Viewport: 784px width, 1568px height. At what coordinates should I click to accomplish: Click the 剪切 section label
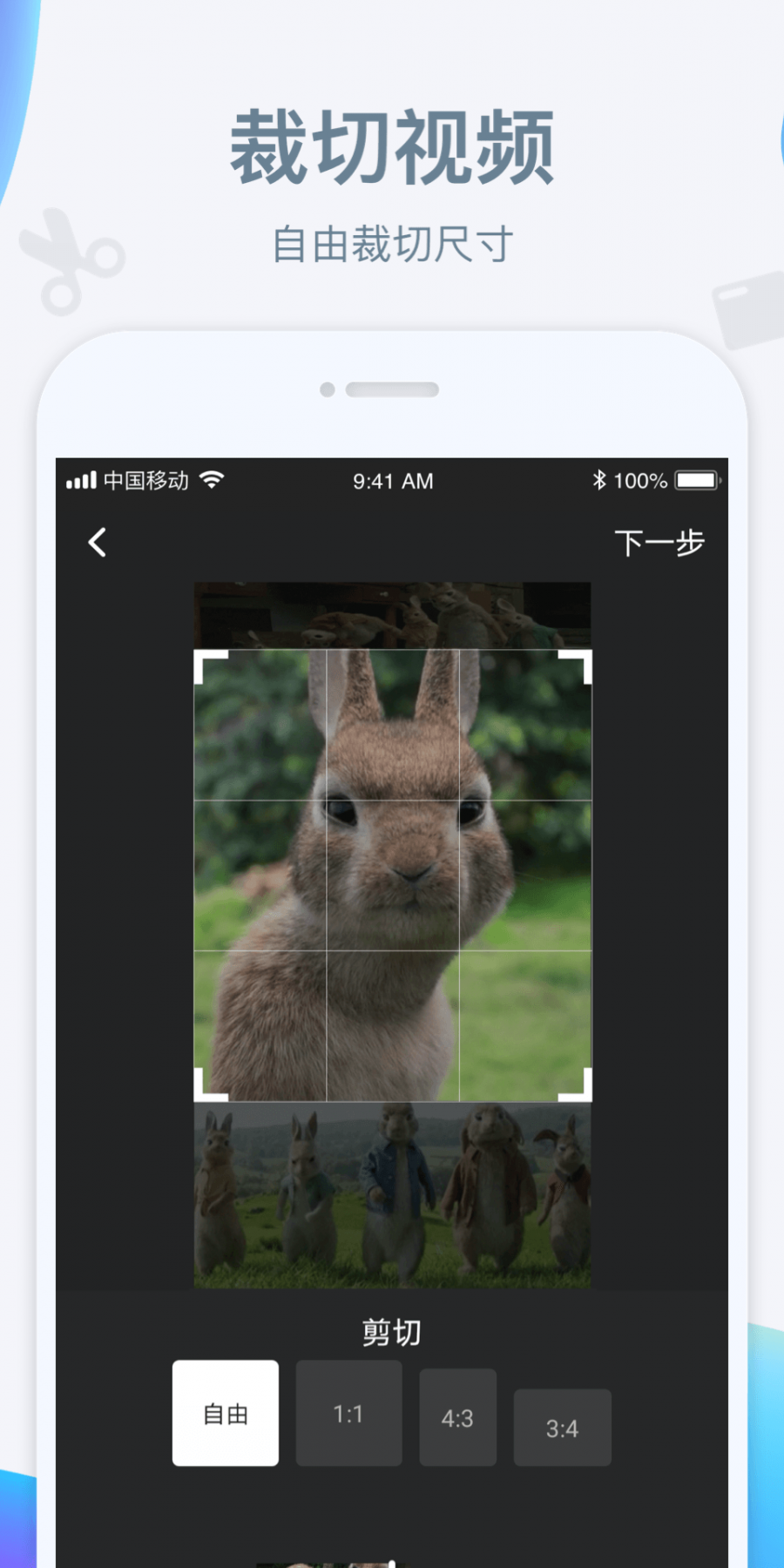[392, 1332]
